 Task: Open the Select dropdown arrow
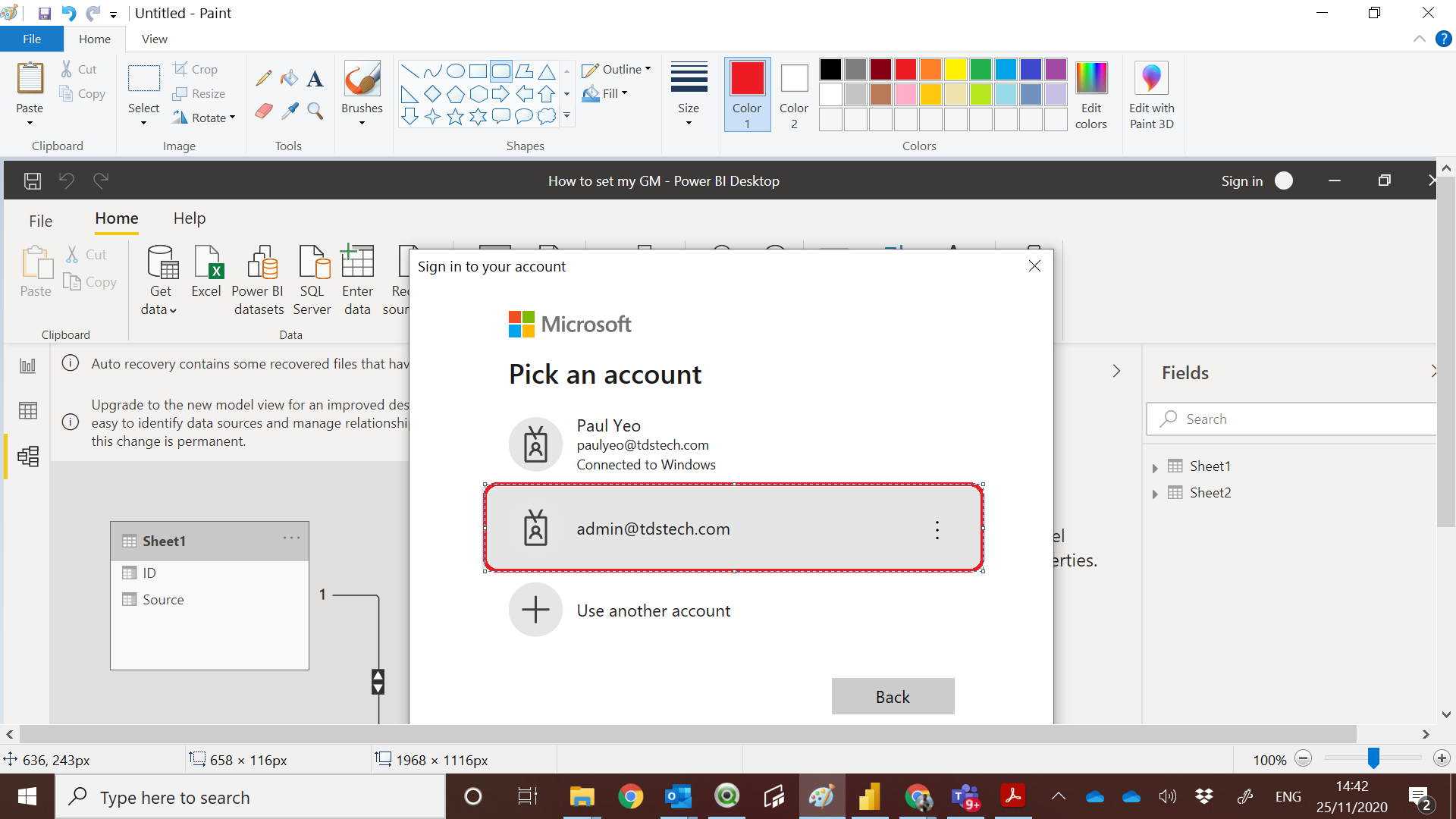[143, 122]
